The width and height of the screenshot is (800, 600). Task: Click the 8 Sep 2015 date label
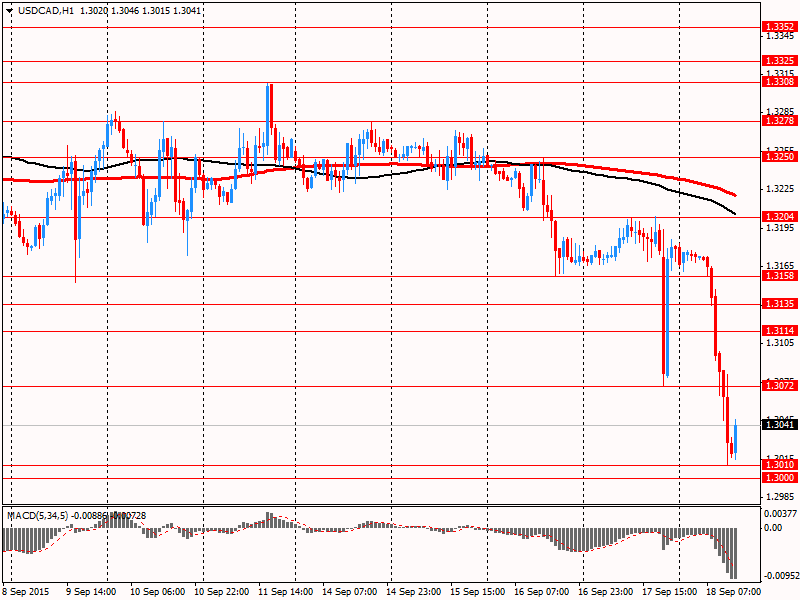pos(26,592)
